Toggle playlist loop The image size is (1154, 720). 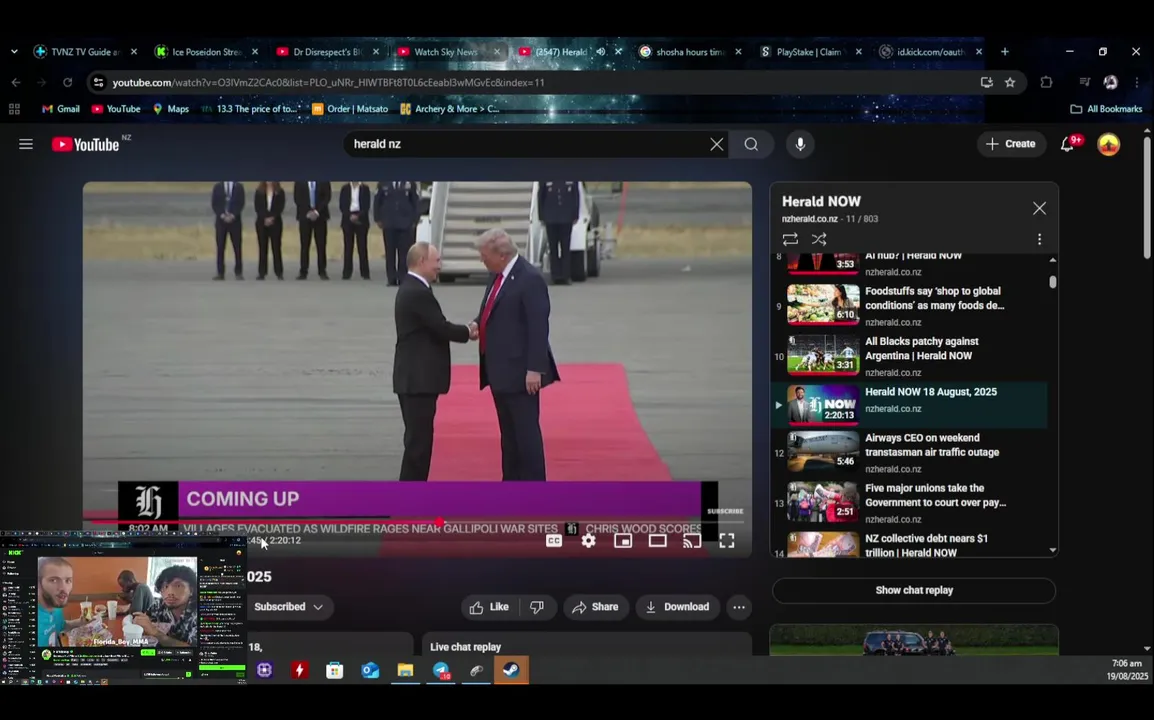pyautogui.click(x=790, y=239)
